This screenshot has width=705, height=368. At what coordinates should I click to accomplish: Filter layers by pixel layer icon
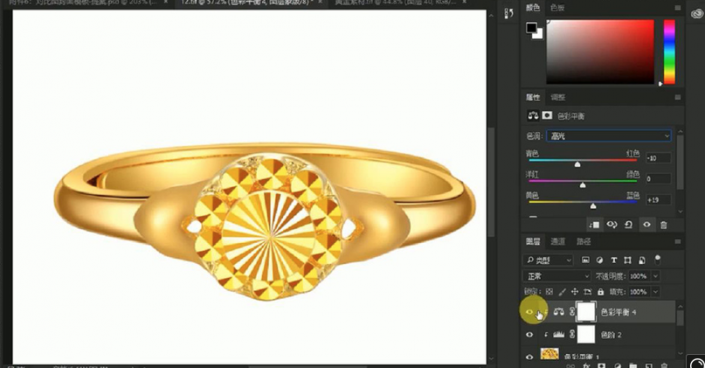click(585, 260)
